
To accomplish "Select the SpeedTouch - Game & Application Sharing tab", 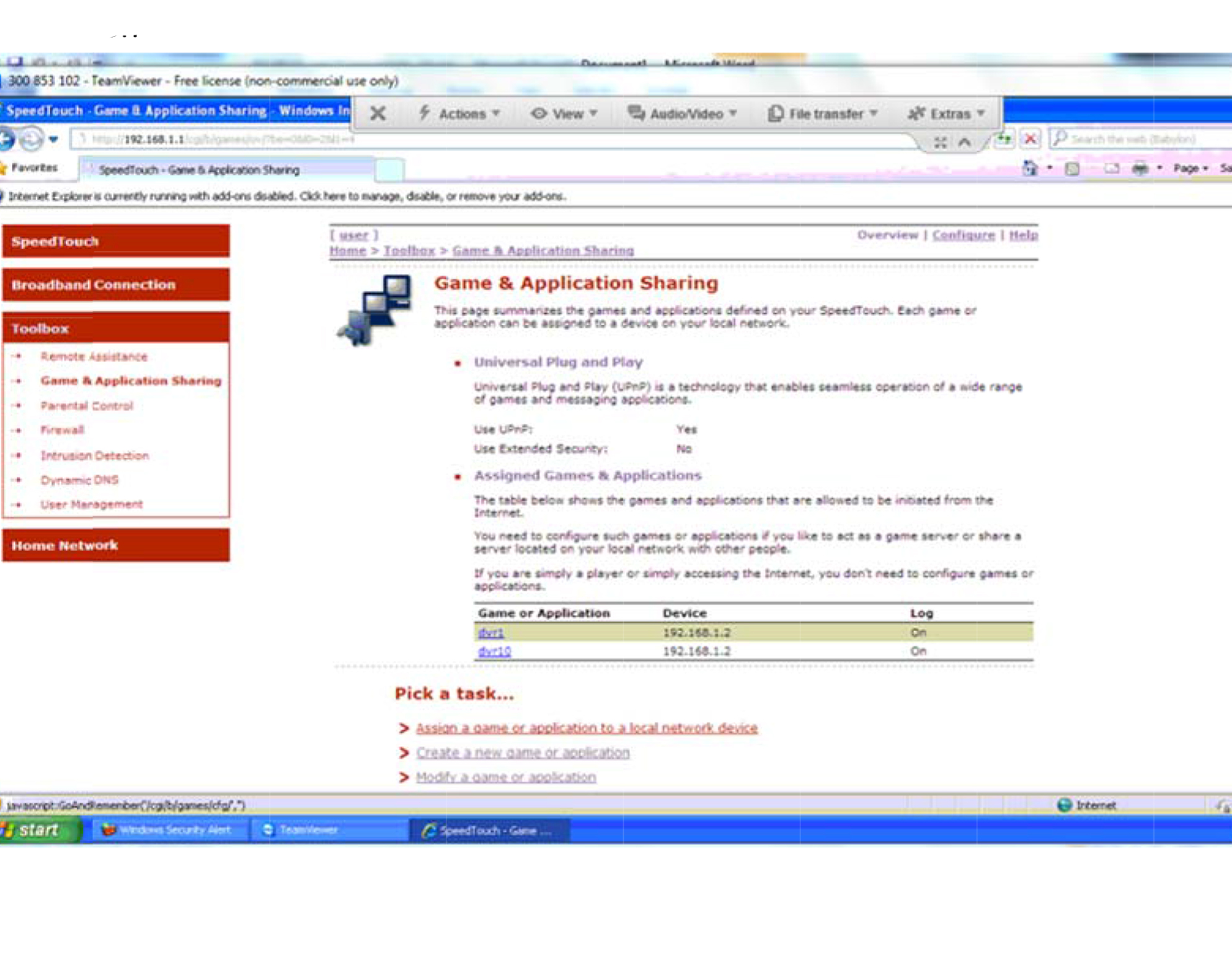I will click(227, 169).
